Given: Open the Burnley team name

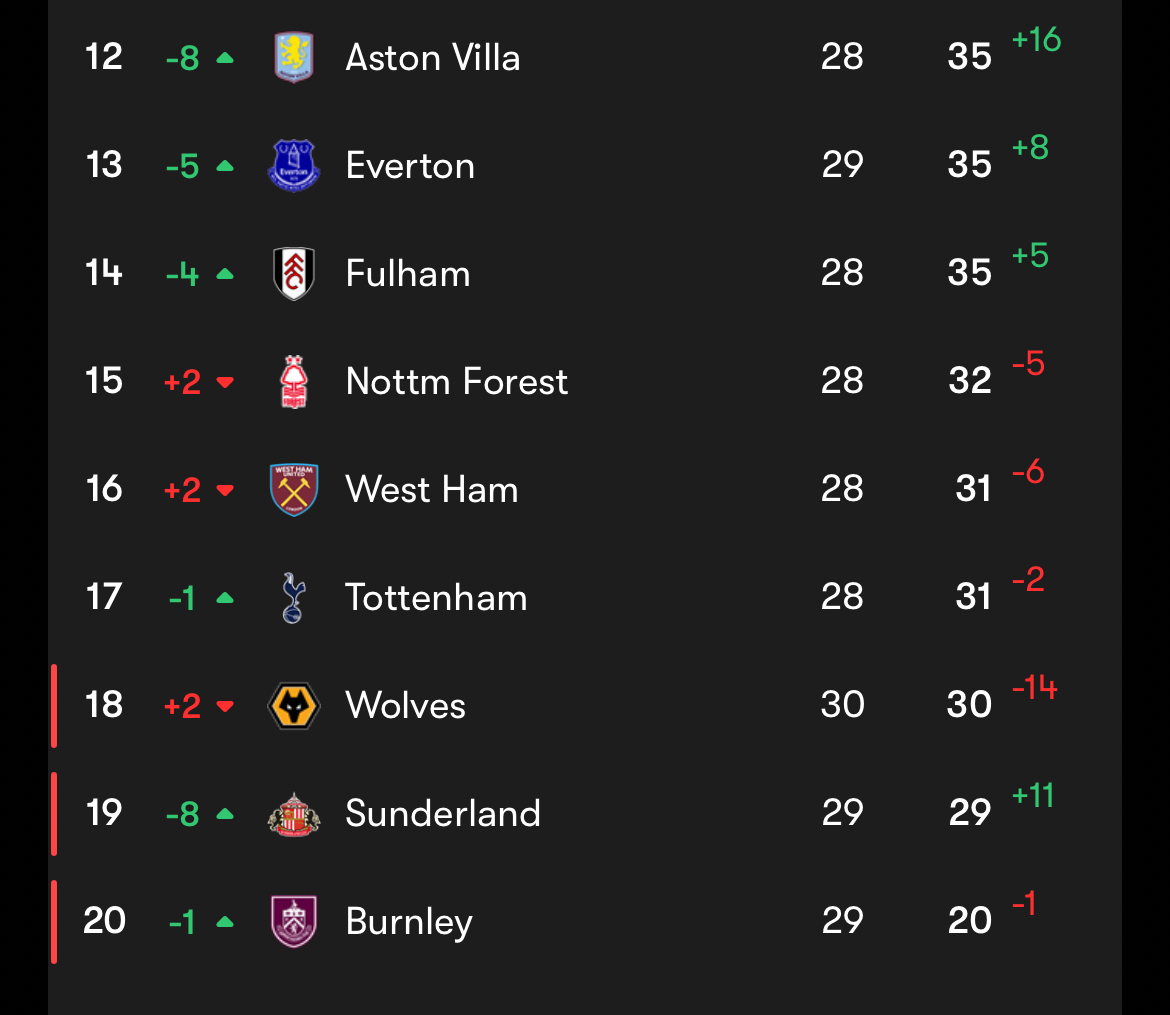Looking at the screenshot, I should coord(409,922).
